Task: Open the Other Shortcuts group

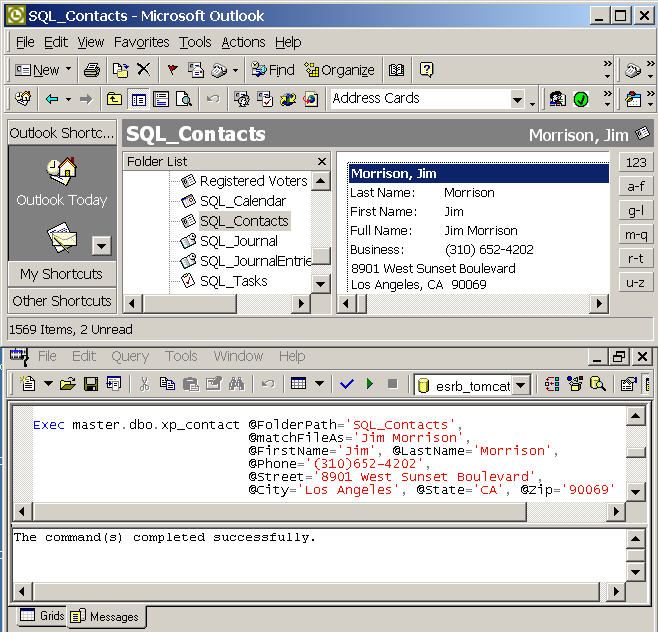Action: [x=62, y=301]
